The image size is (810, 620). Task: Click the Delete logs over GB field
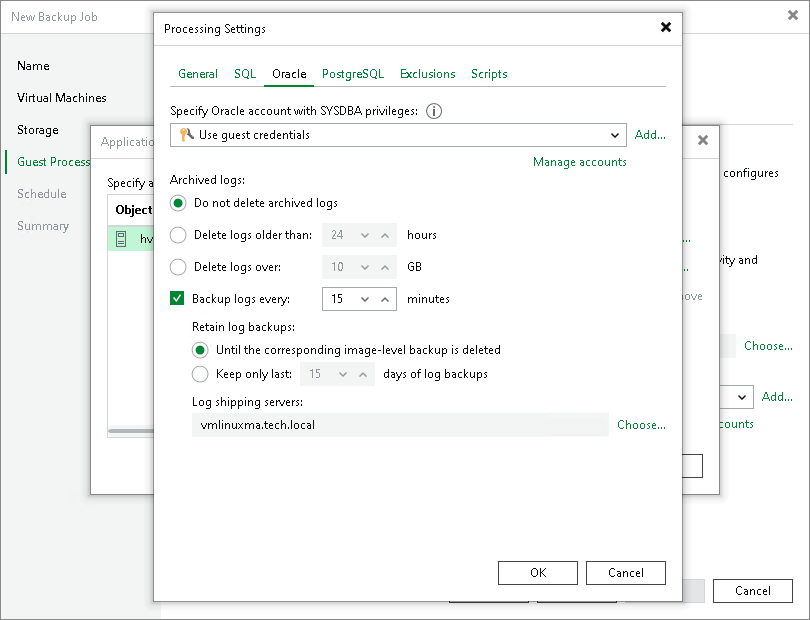pos(359,267)
